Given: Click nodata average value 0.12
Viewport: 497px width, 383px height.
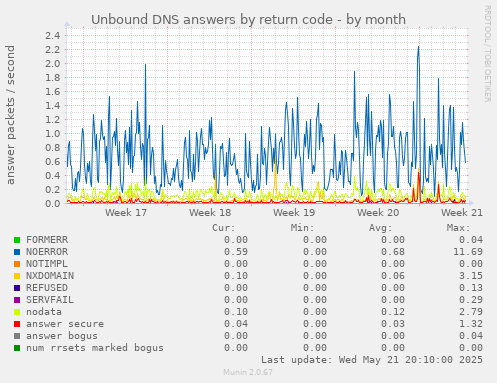Looking at the screenshot, I should (x=393, y=312).
